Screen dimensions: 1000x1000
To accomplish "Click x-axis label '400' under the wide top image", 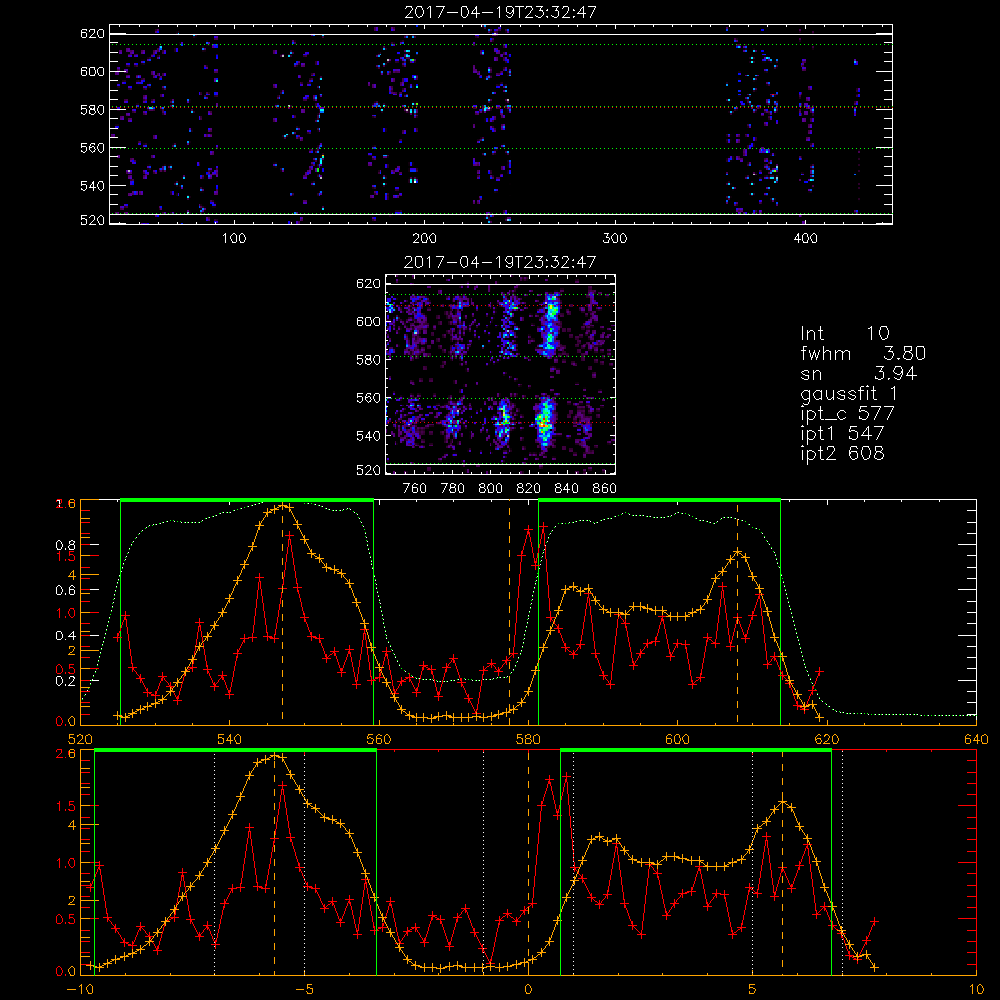I will (x=805, y=239).
